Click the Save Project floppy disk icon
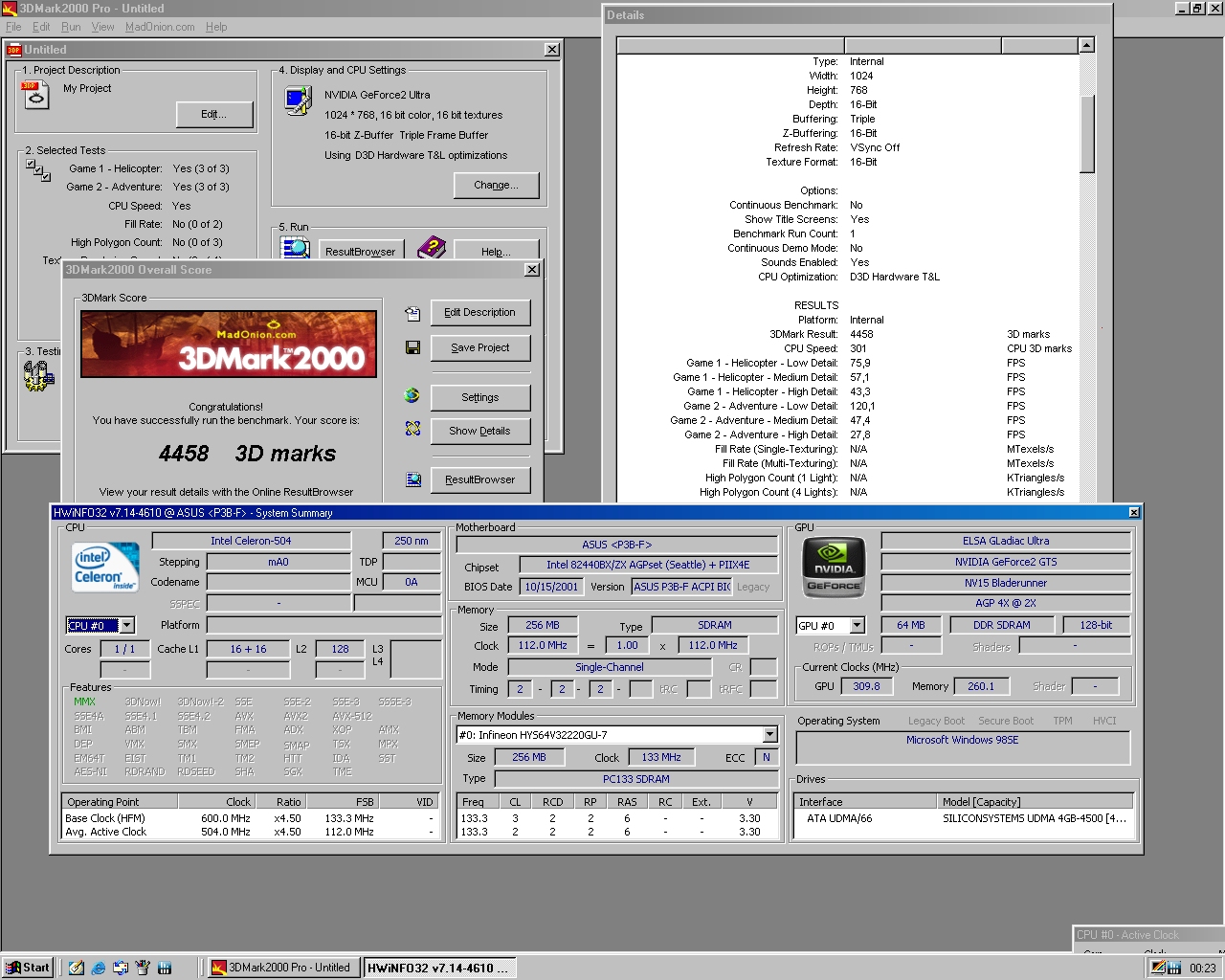1225x980 pixels. pyautogui.click(x=412, y=347)
